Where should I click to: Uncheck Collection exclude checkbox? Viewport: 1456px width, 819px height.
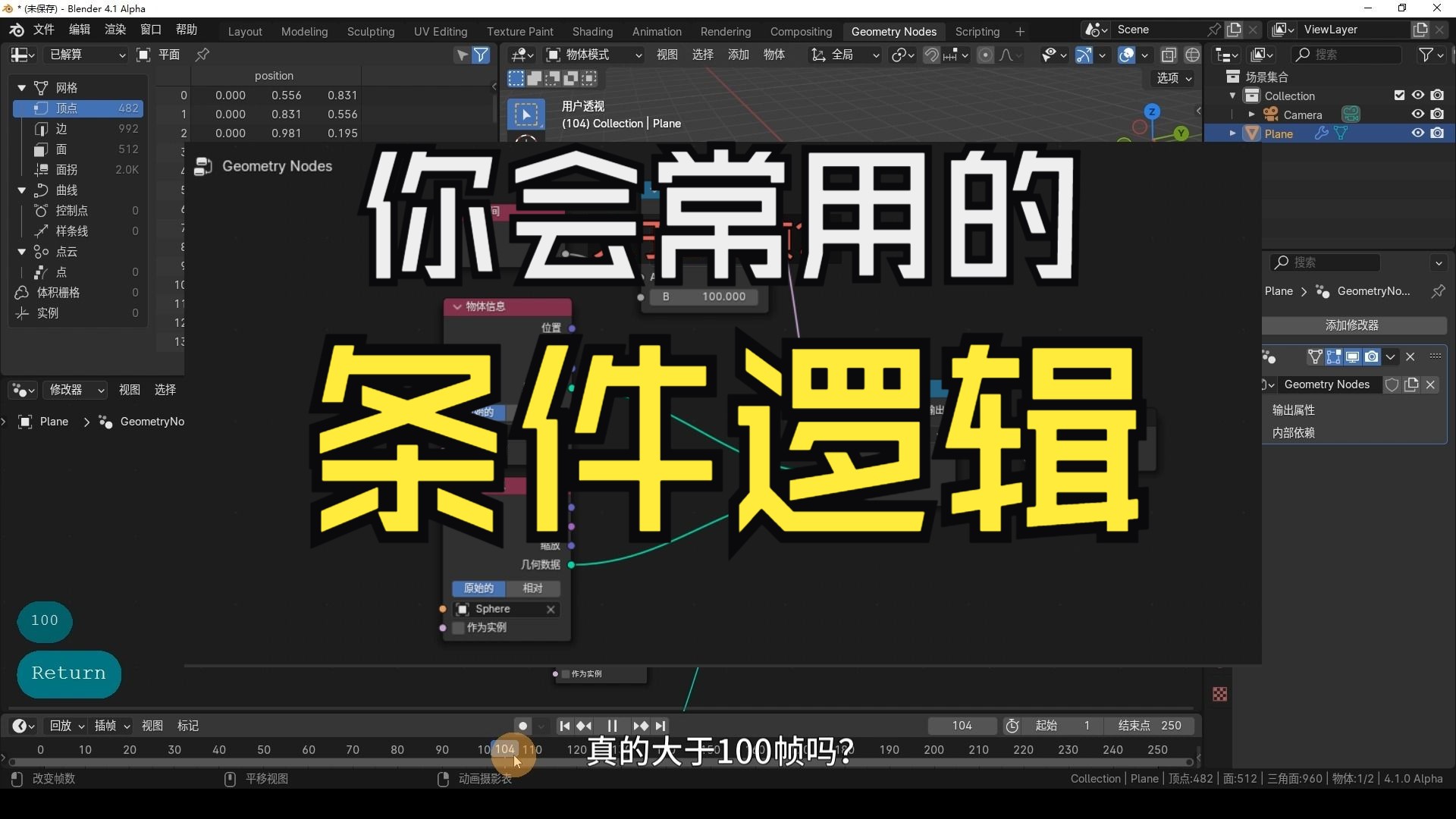point(1399,96)
